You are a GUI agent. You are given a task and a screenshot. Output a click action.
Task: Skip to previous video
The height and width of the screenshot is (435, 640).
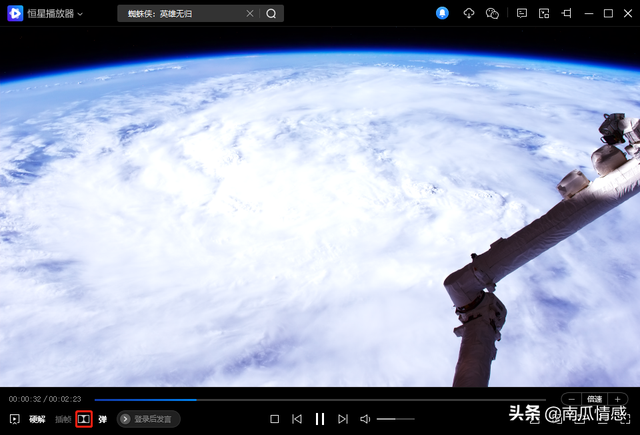297,419
